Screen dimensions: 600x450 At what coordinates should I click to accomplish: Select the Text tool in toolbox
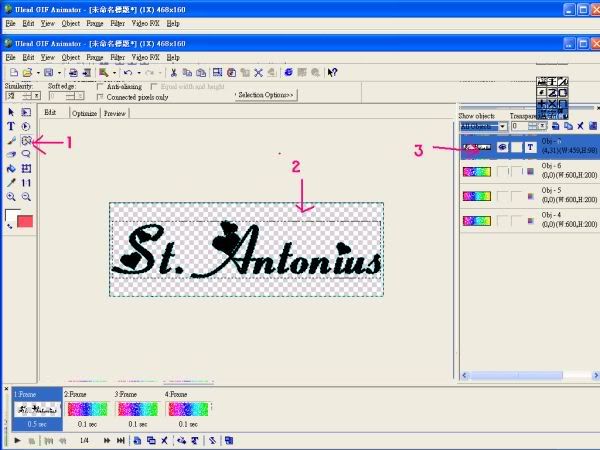(11, 127)
